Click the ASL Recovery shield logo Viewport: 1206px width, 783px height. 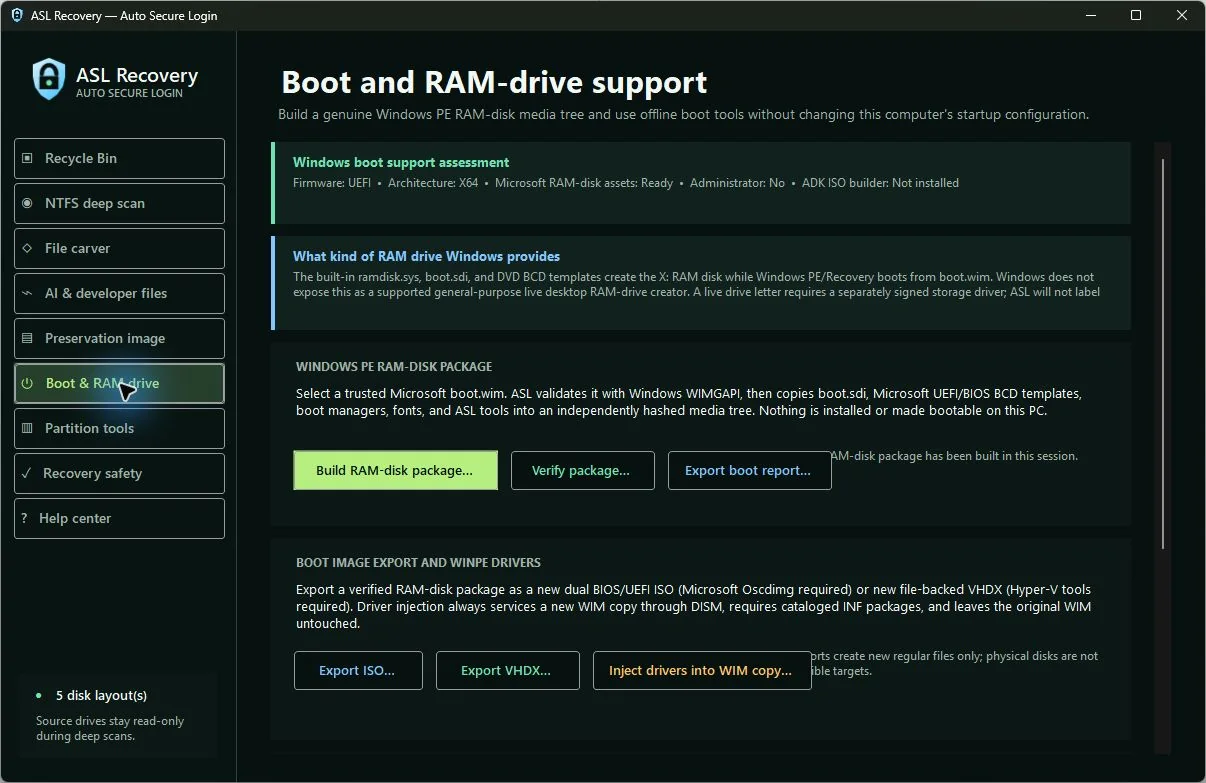tap(49, 79)
